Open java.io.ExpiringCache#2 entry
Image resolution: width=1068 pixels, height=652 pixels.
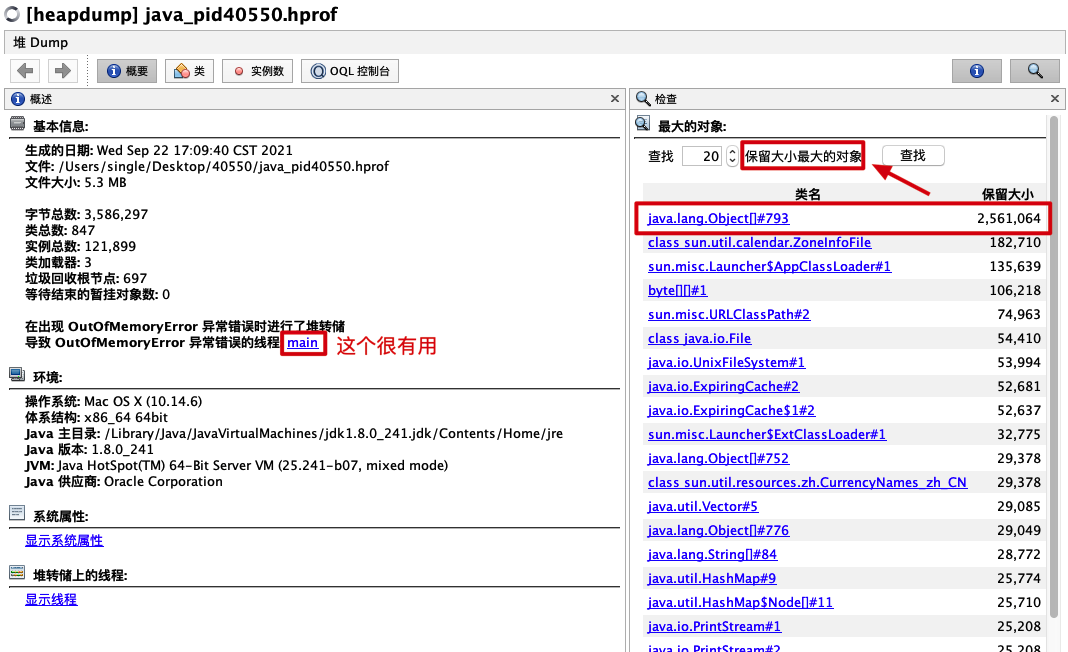point(723,386)
